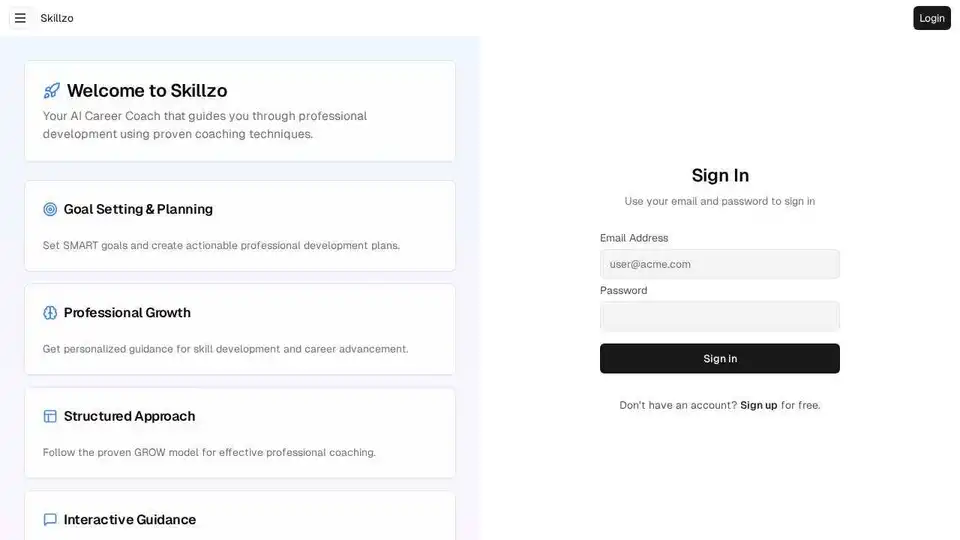Select the Structured Approach card title
Screen dimensions: 960x540
(x=129, y=416)
